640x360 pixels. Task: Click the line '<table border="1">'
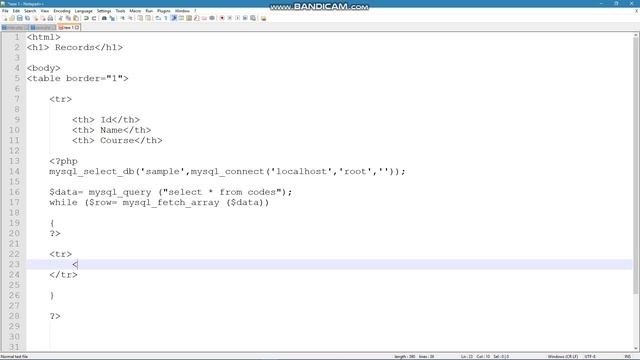(x=78, y=78)
